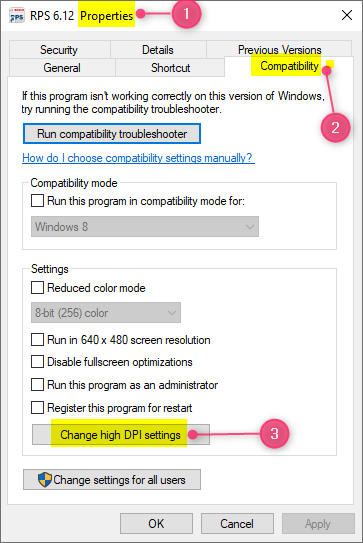Toggle Disable fullscreen optimizations checkbox
The image size is (363, 543).
tap(37, 362)
